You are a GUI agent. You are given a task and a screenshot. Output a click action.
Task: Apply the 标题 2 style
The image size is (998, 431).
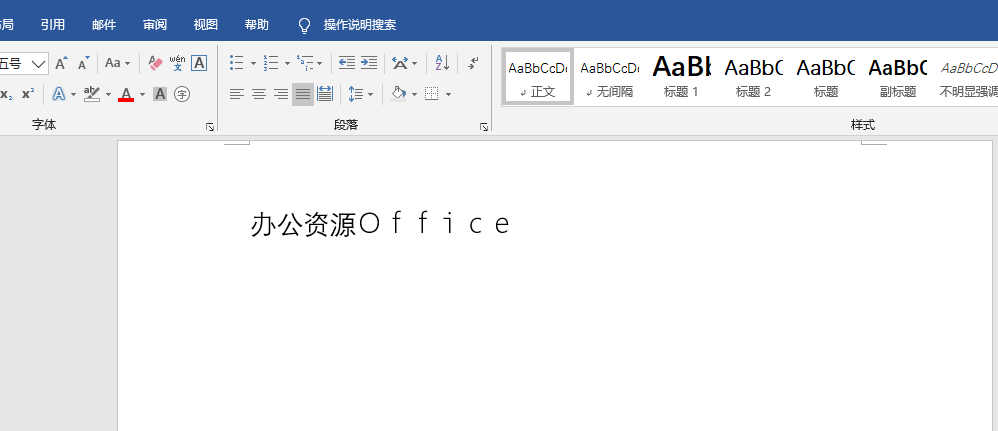pyautogui.click(x=754, y=76)
